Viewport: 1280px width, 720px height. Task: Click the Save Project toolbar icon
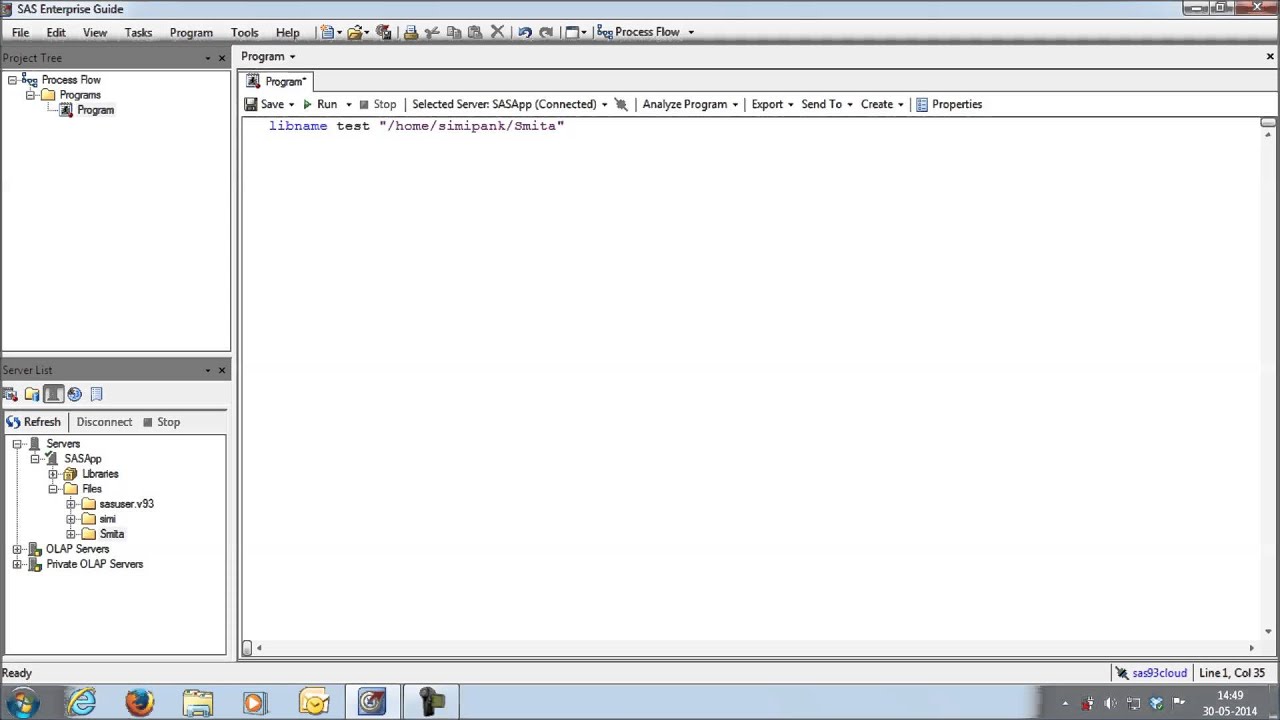(383, 32)
